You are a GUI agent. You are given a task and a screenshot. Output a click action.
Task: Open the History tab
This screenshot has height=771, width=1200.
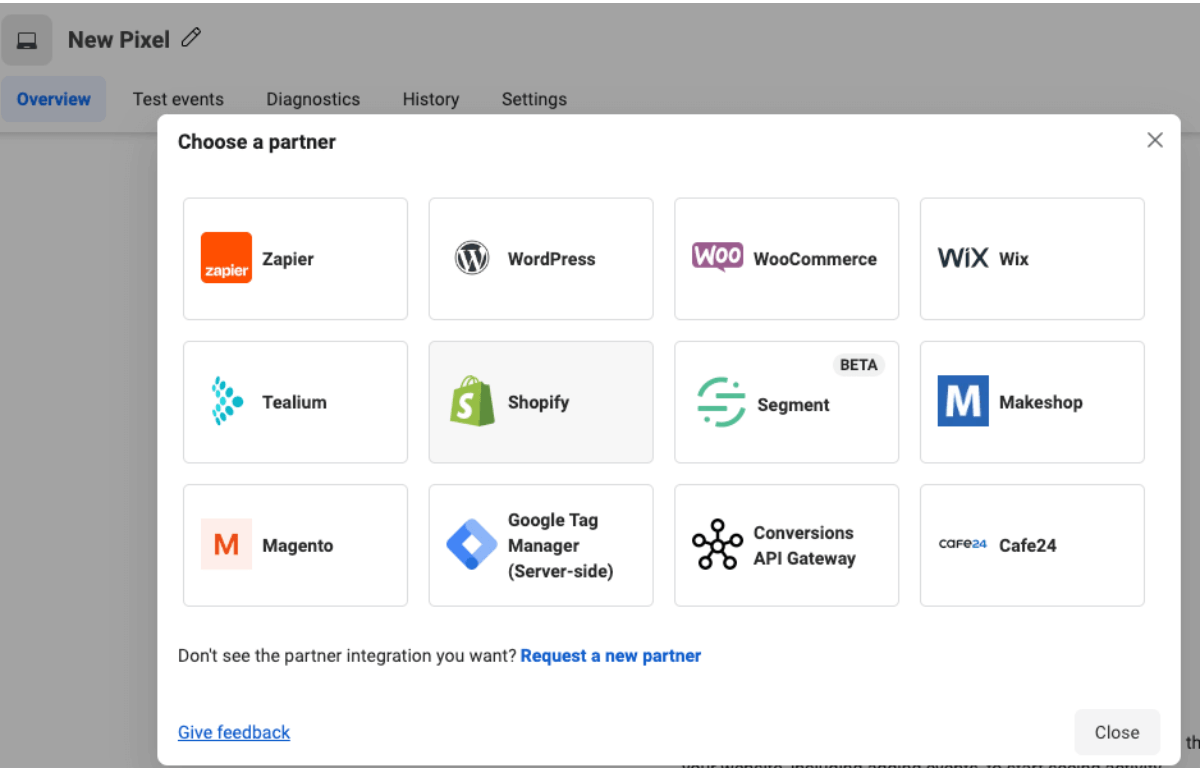(x=431, y=99)
